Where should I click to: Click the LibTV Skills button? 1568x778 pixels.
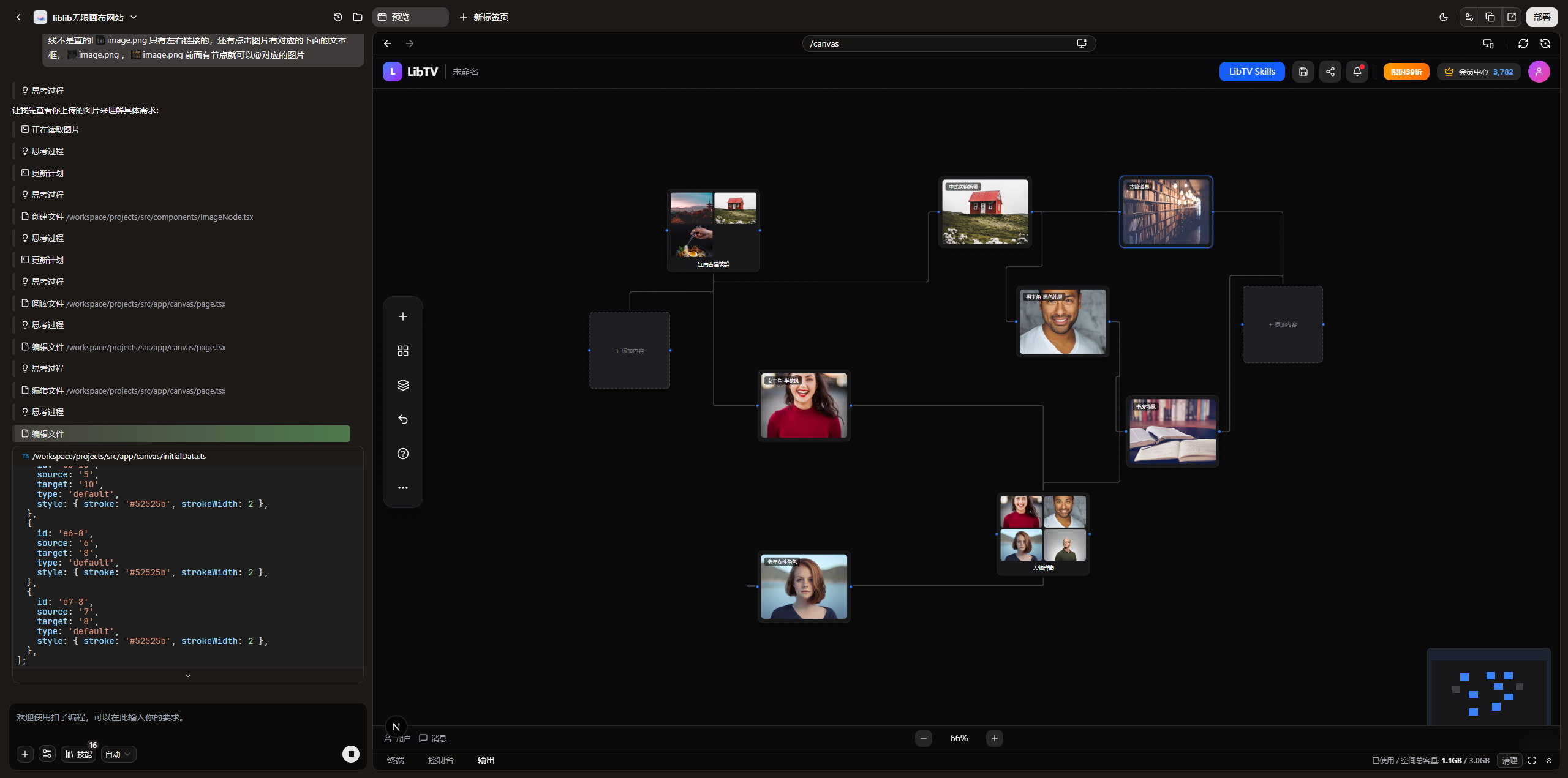1251,72
